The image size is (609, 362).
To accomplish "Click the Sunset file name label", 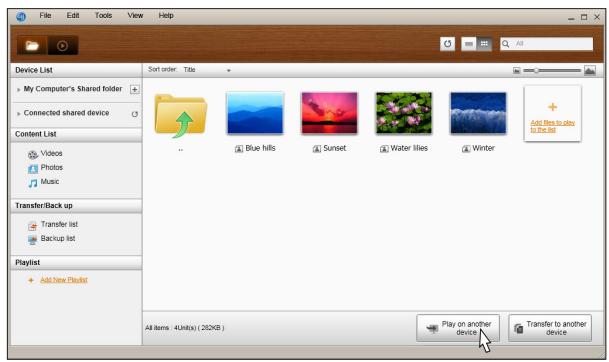I will (334, 148).
